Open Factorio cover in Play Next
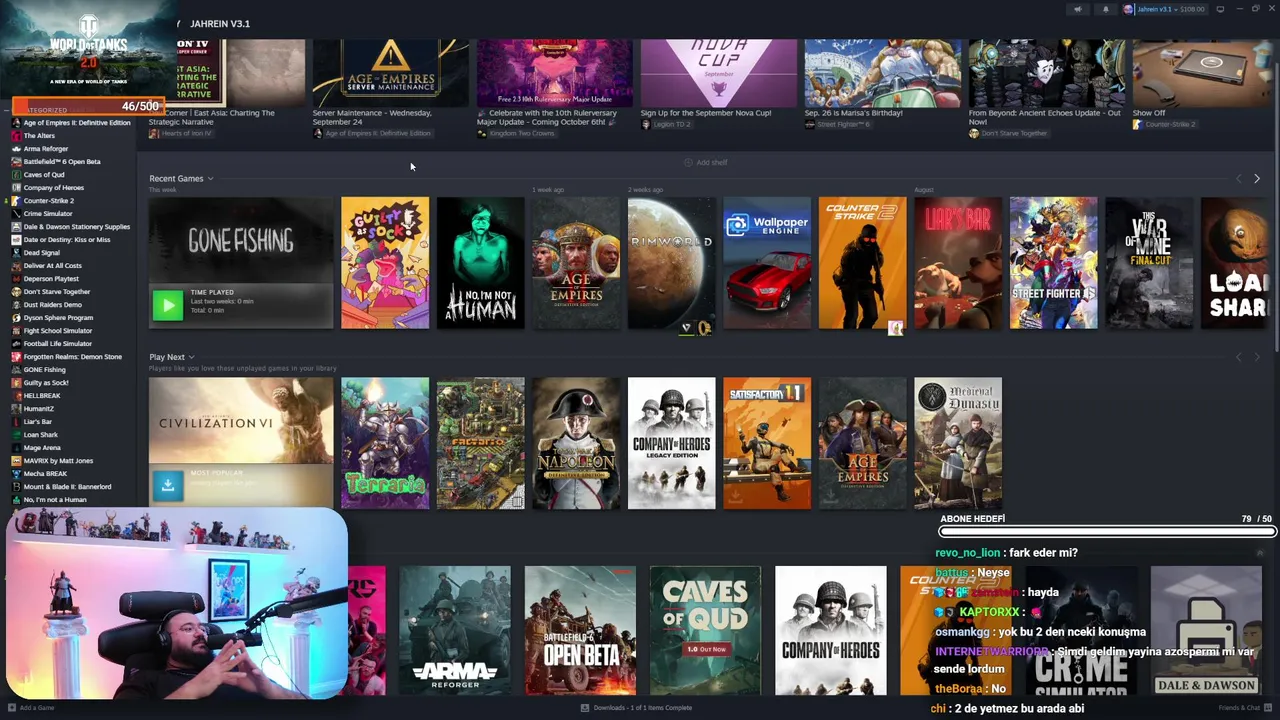This screenshot has height=720, width=1280. 480,443
